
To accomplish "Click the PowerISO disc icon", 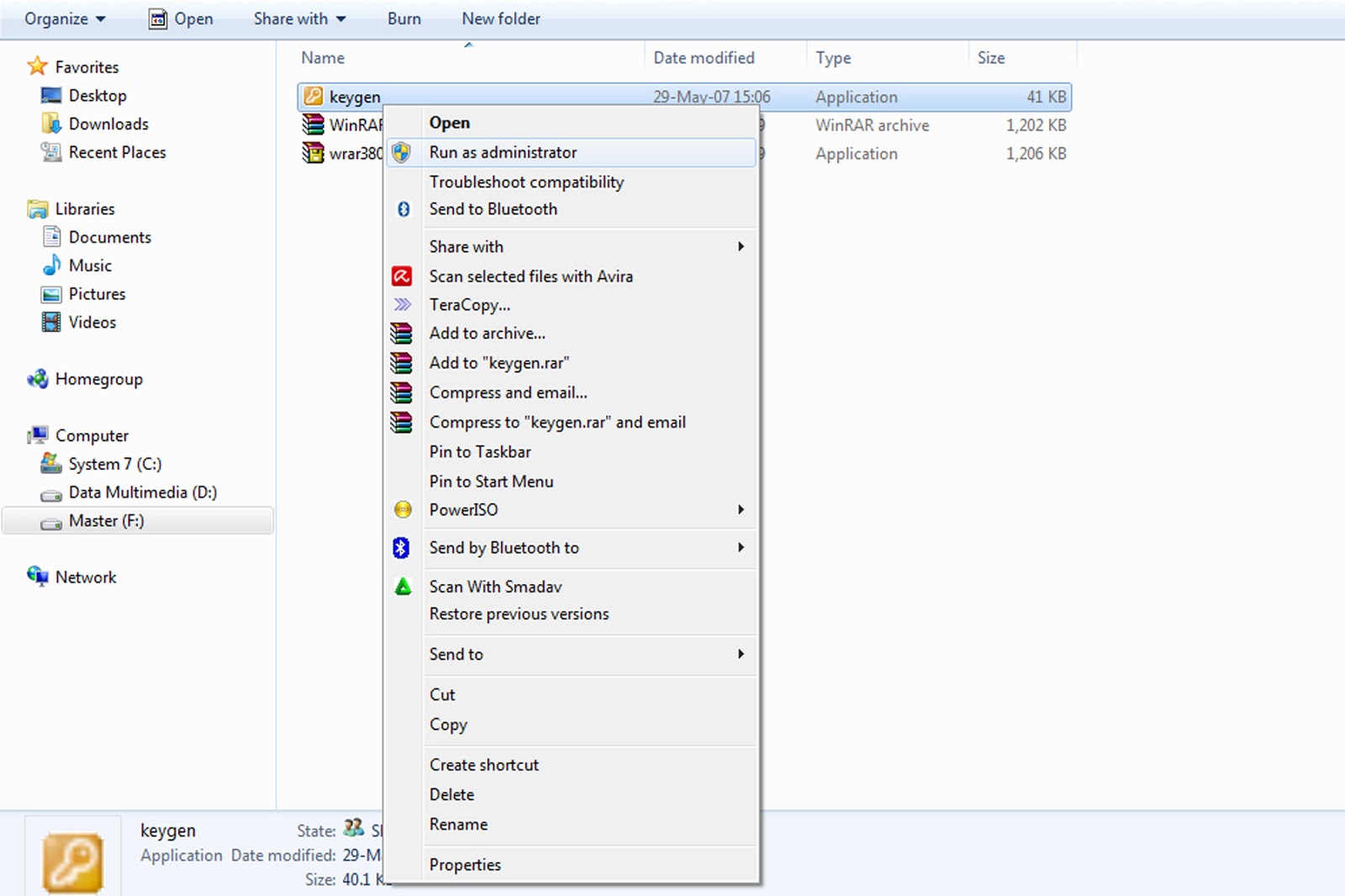I will 403,509.
